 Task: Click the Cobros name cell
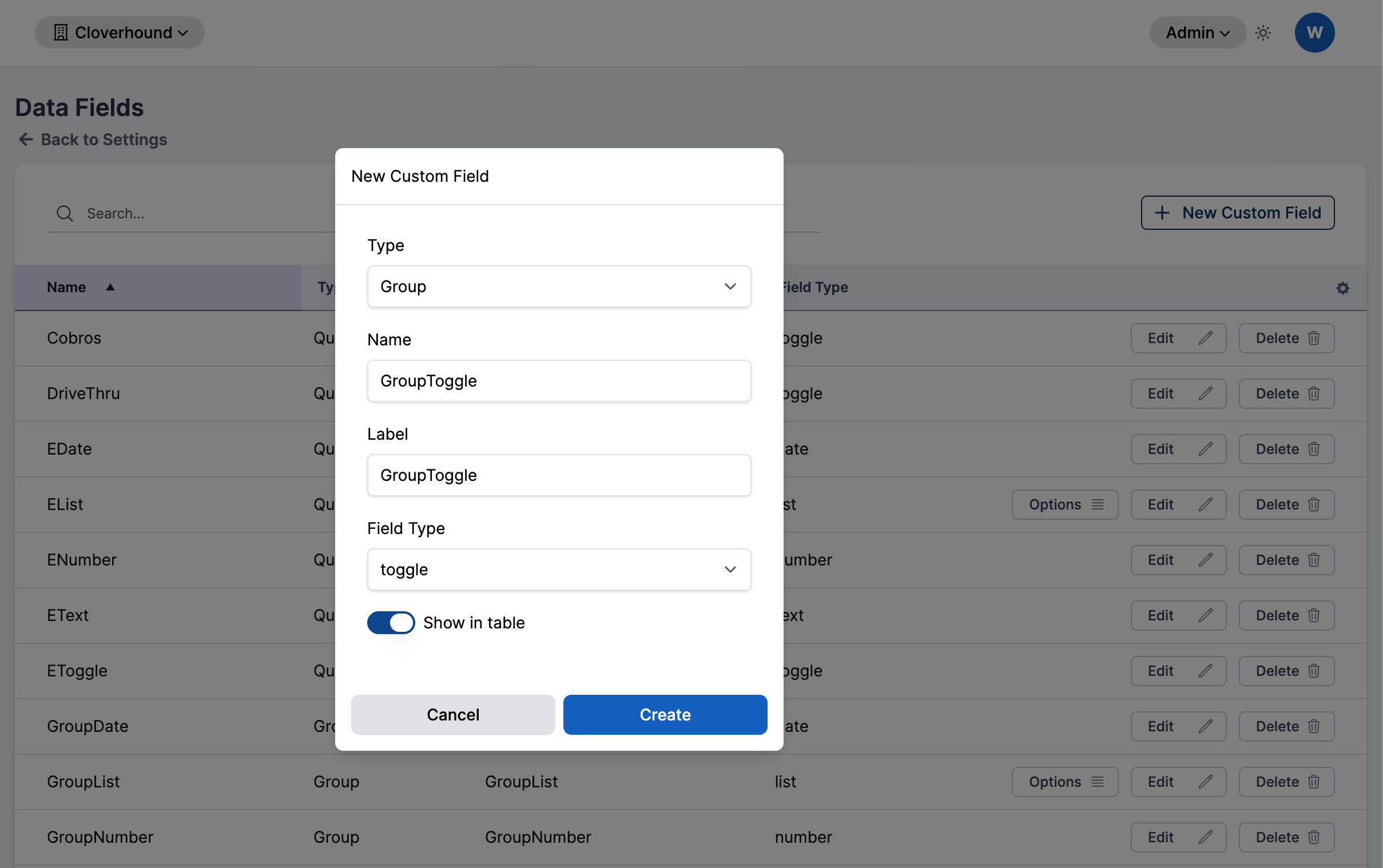[x=74, y=338]
